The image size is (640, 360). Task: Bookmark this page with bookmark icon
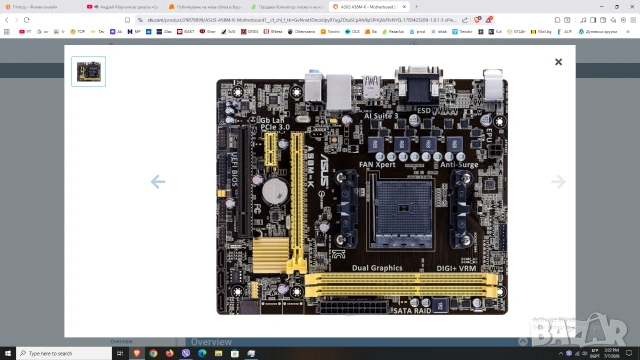pyautogui.click(x=127, y=20)
